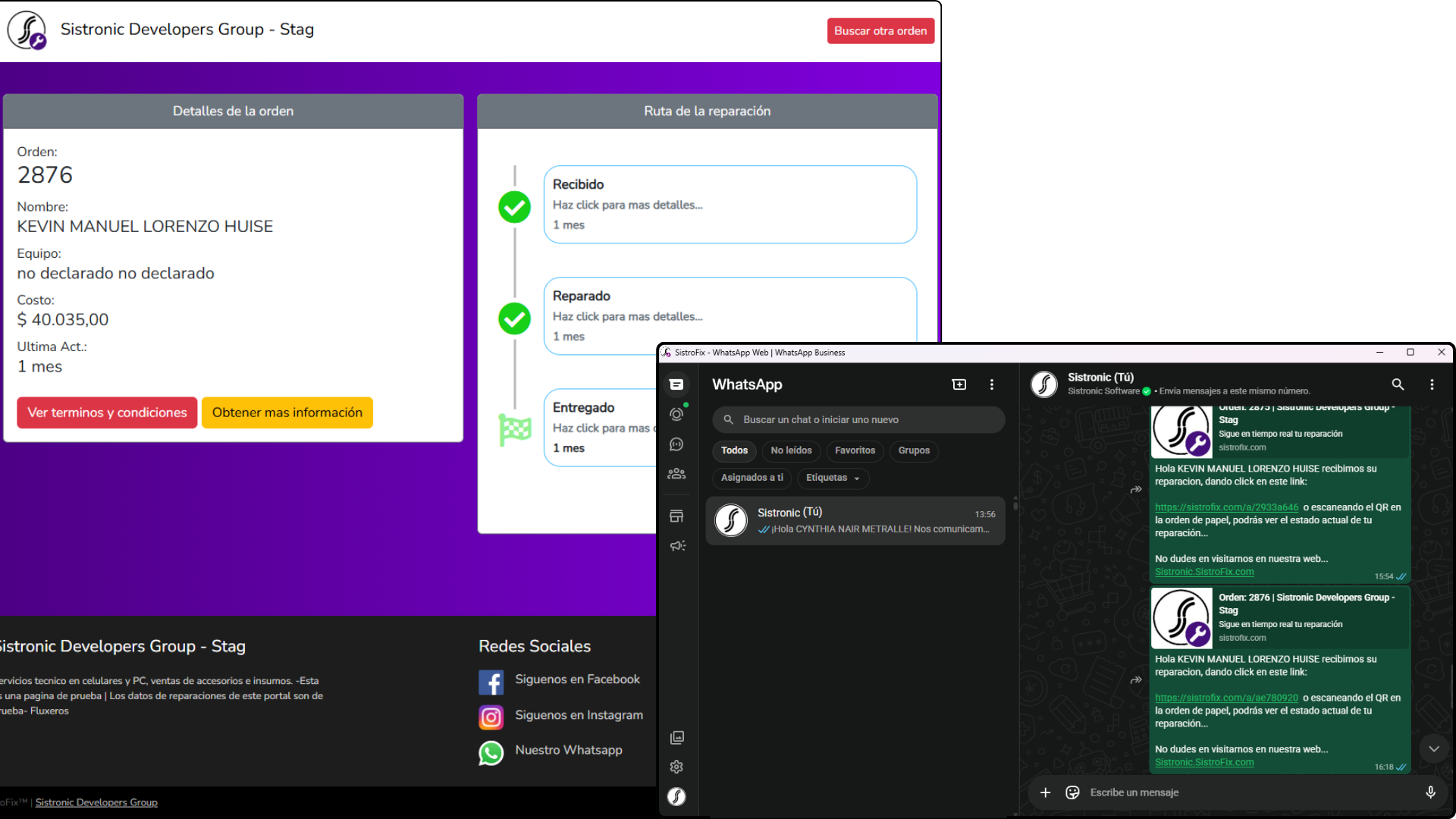Screen dimensions: 1456x819
Task: Jump to latest message with down chevron
Action: (1434, 748)
